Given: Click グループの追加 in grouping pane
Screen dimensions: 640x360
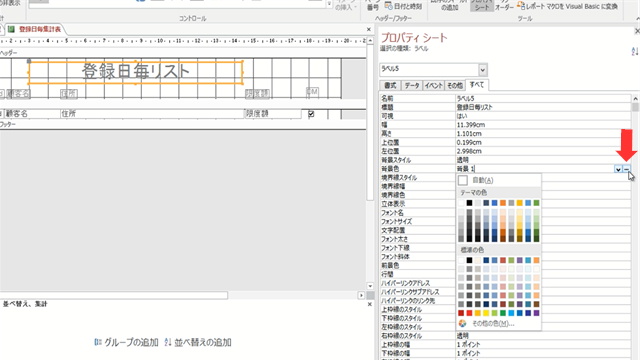Looking at the screenshot, I should (x=126, y=342).
